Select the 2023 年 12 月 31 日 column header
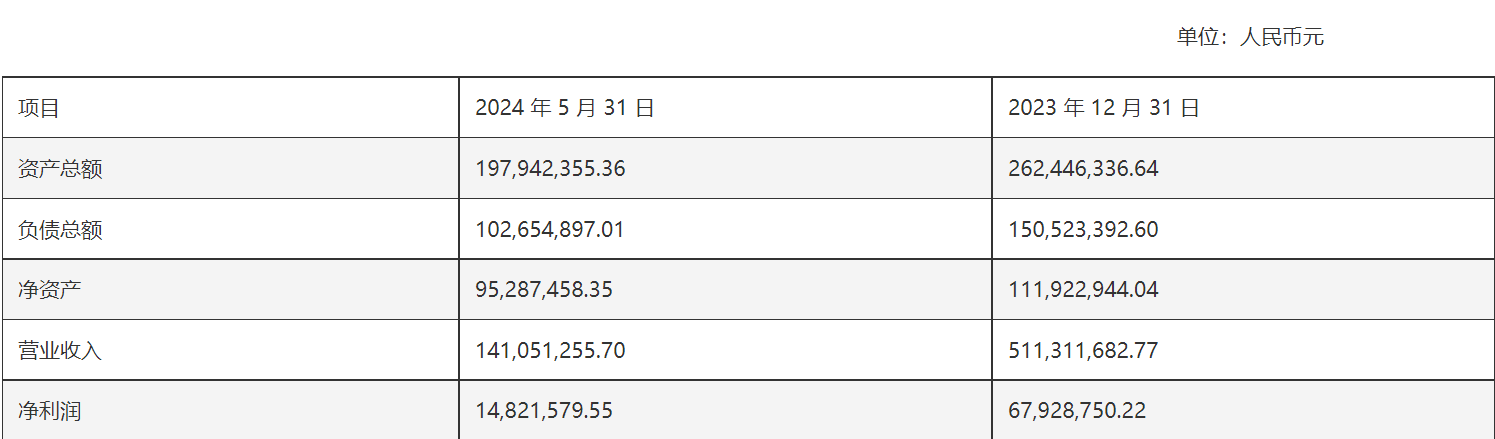Viewport: 1495px width, 439px height. coord(1103,108)
